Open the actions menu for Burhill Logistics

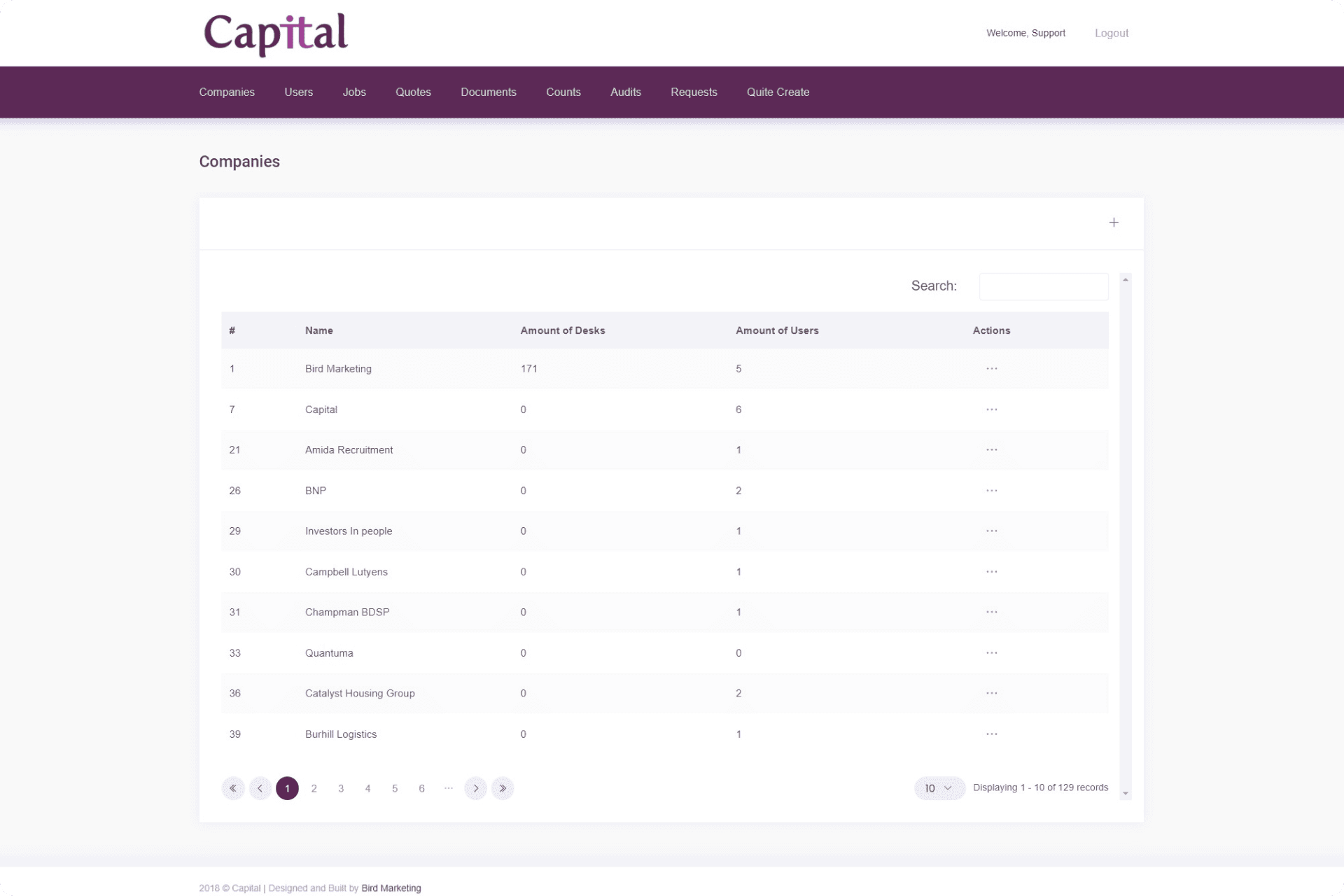(991, 734)
